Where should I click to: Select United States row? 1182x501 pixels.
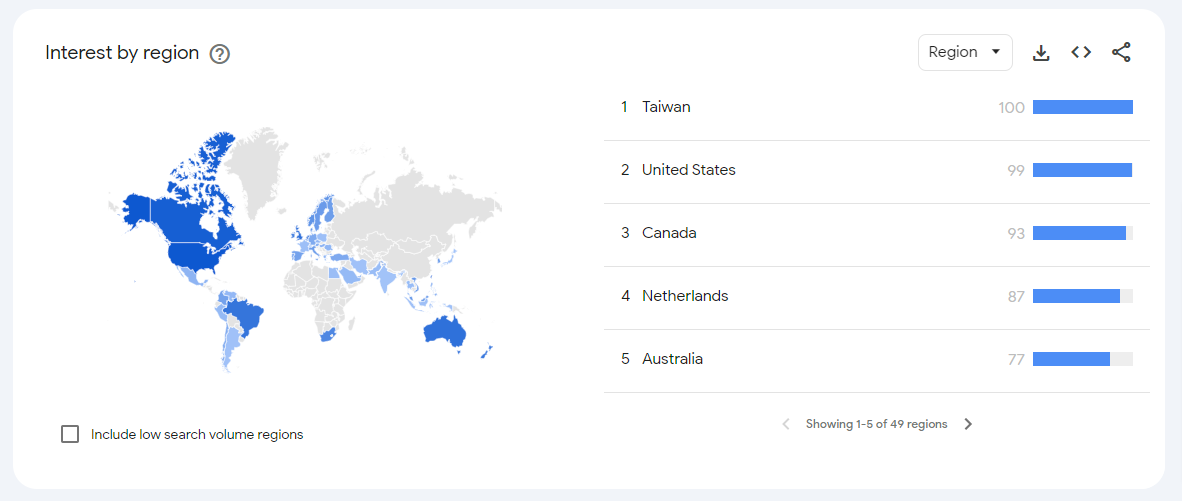tap(876, 171)
